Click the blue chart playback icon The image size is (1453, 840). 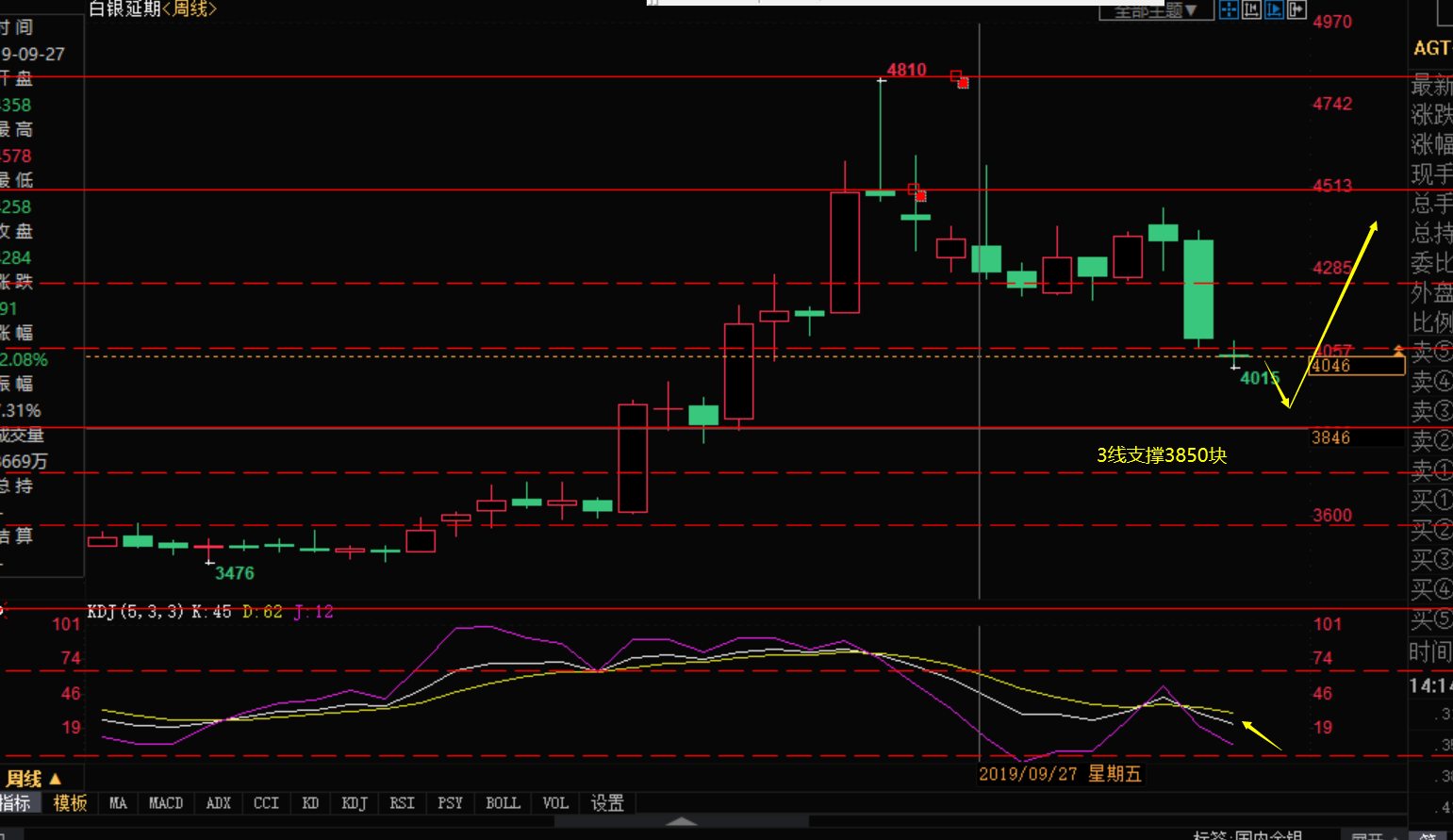(x=1274, y=9)
